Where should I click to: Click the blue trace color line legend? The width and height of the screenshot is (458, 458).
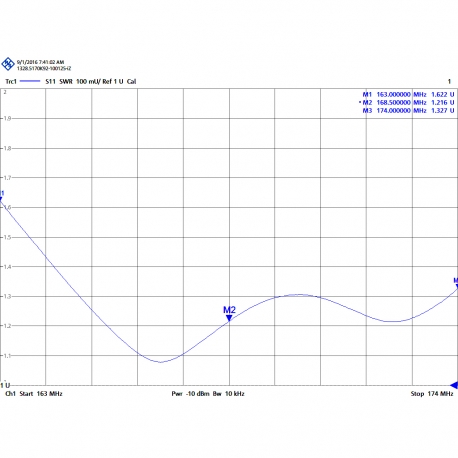click(30, 81)
